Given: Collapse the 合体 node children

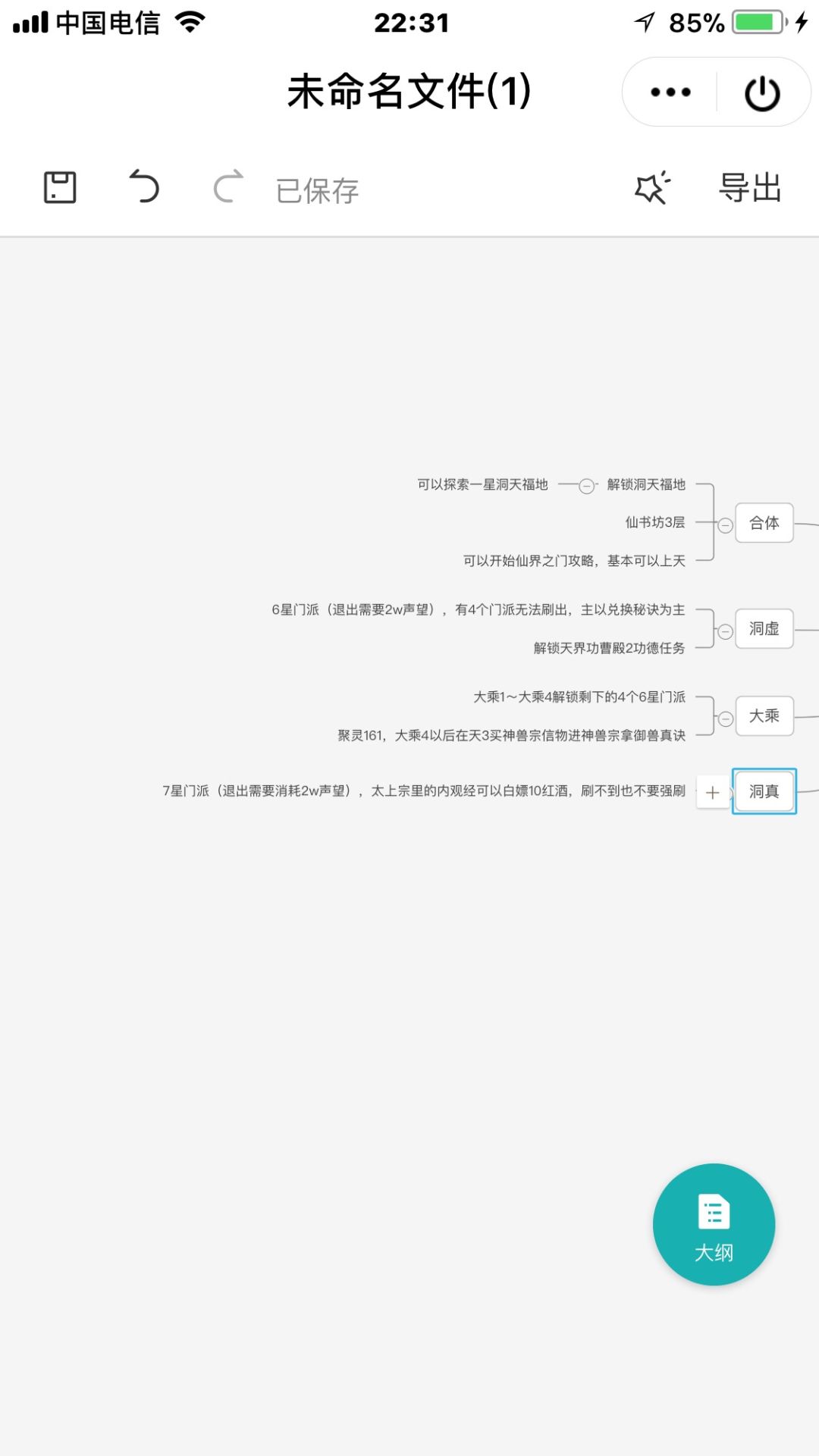Looking at the screenshot, I should 725,525.
